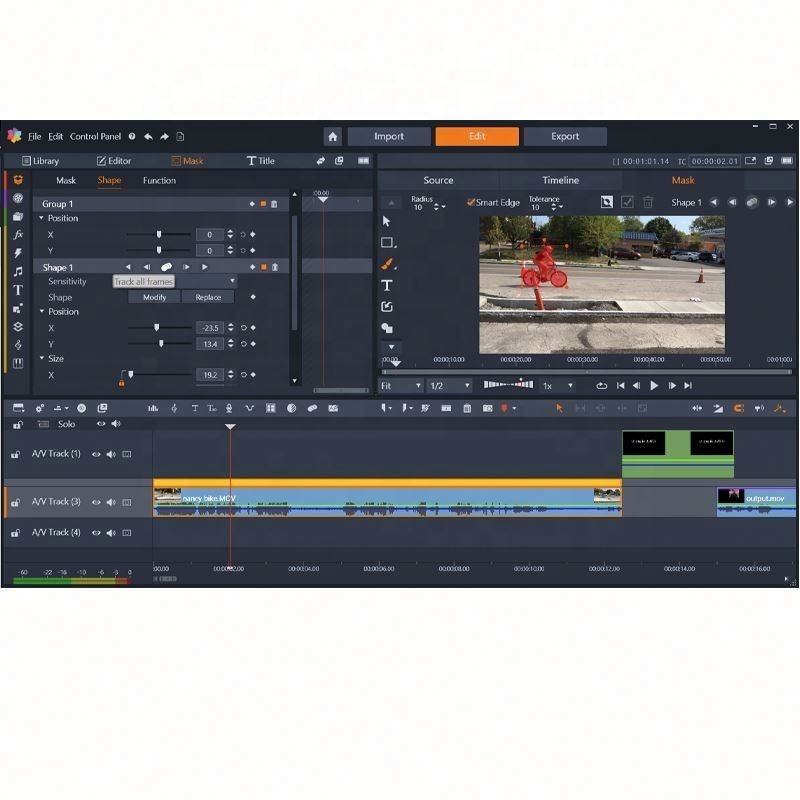Click the arrow selection tool in preview

[387, 221]
